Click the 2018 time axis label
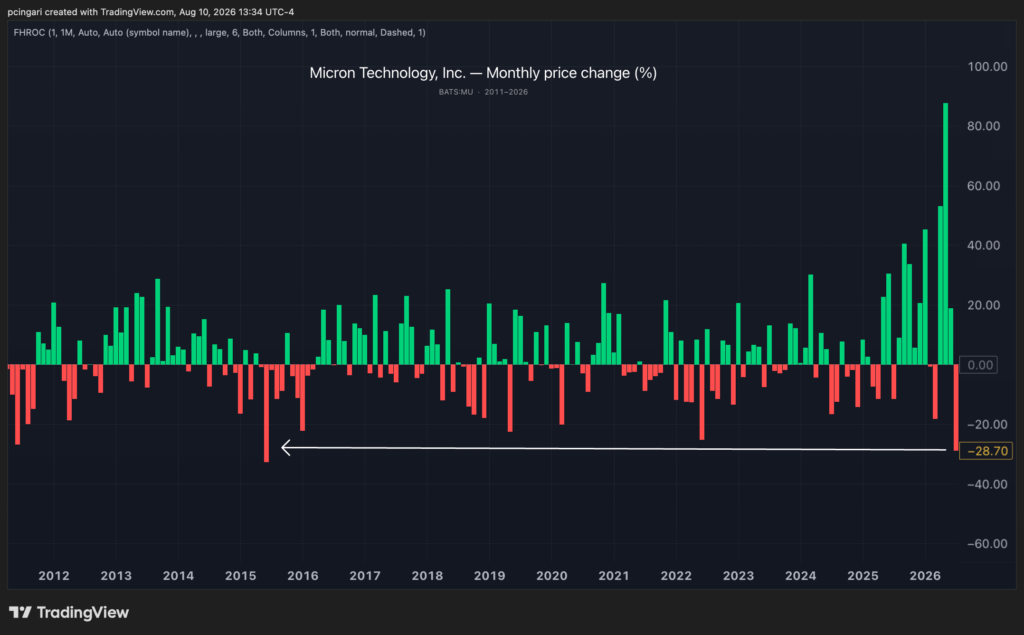This screenshot has height=635, width=1024. [x=427, y=576]
